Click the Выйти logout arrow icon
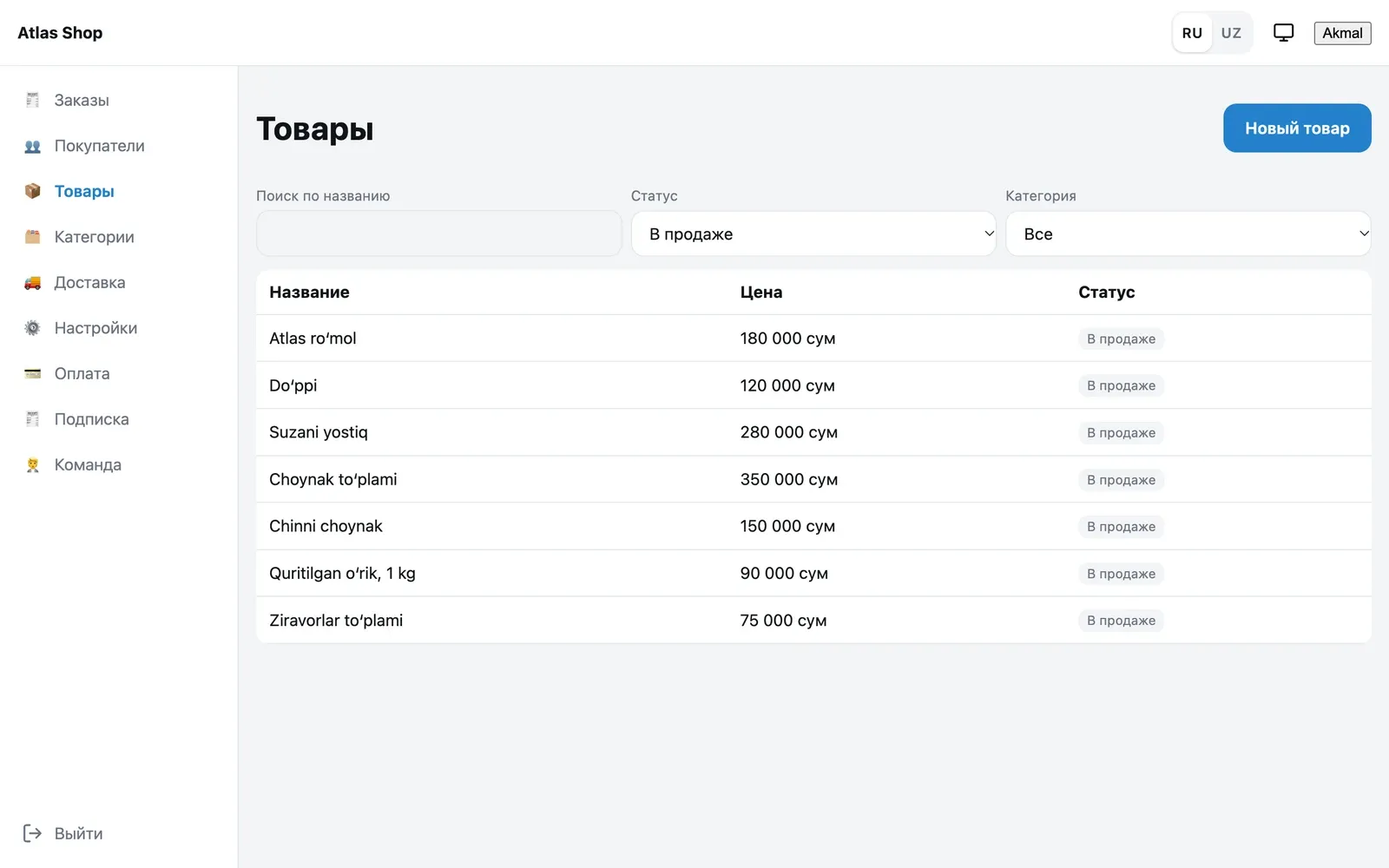This screenshot has height=868, width=1389. click(32, 833)
